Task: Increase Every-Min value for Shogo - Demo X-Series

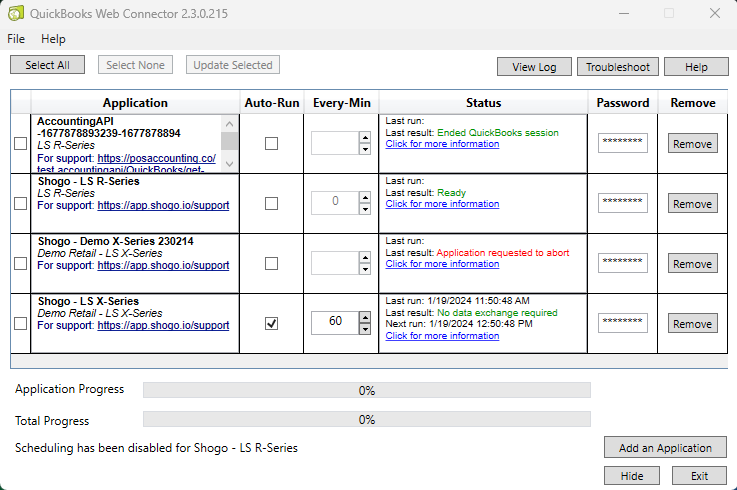Action: (x=365, y=257)
